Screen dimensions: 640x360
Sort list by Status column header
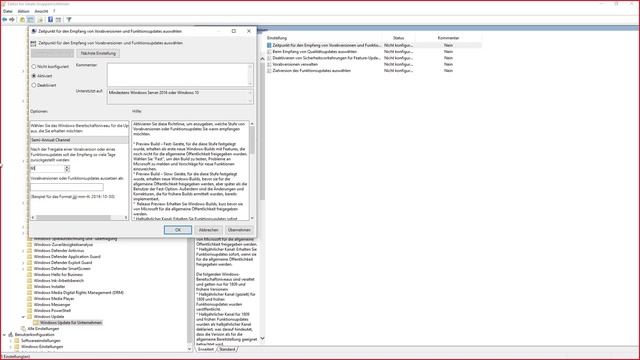tap(398, 38)
